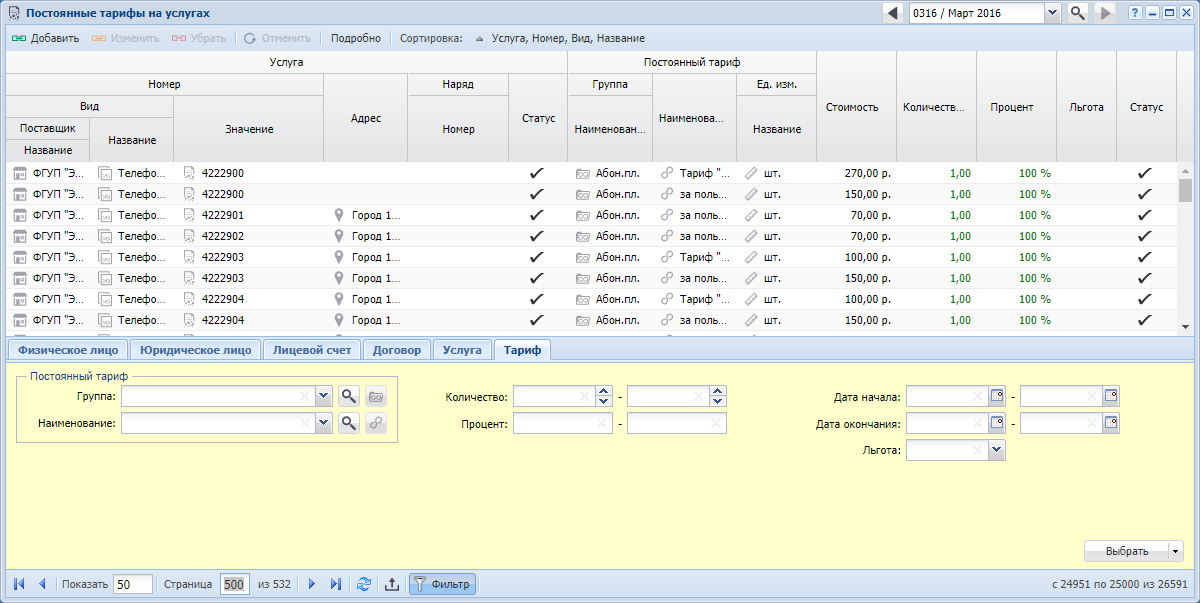
Task: Click the grid scrollbar down arrow
Action: point(1185,327)
